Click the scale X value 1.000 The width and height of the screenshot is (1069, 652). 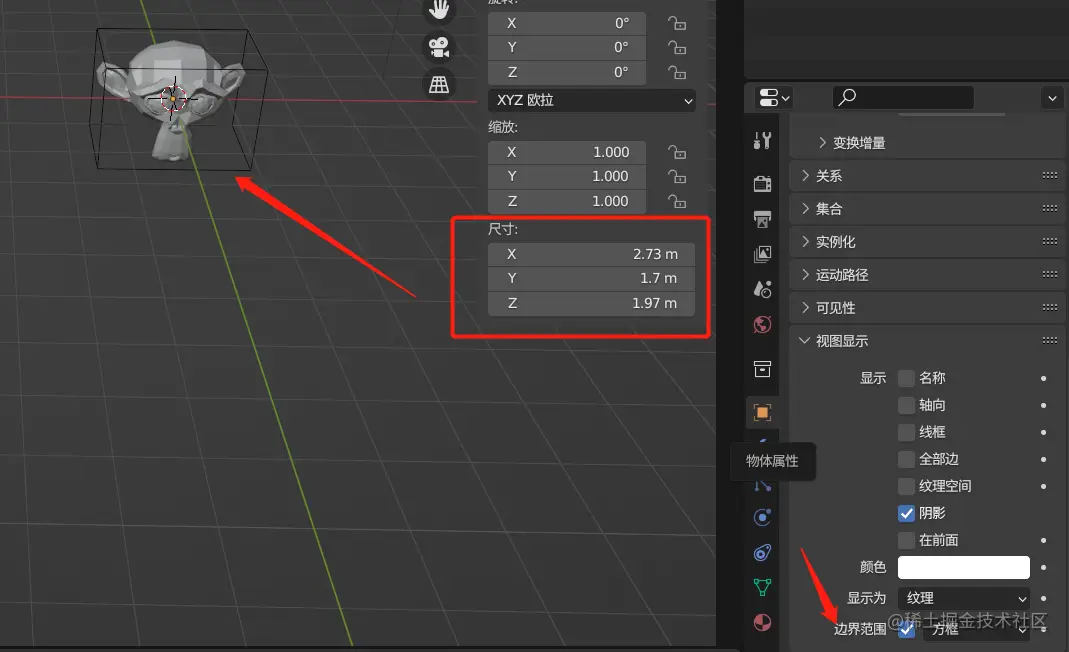point(567,152)
